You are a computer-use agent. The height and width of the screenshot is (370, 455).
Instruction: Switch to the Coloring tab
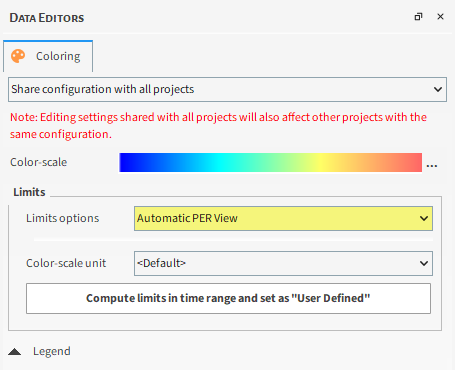tap(48, 56)
